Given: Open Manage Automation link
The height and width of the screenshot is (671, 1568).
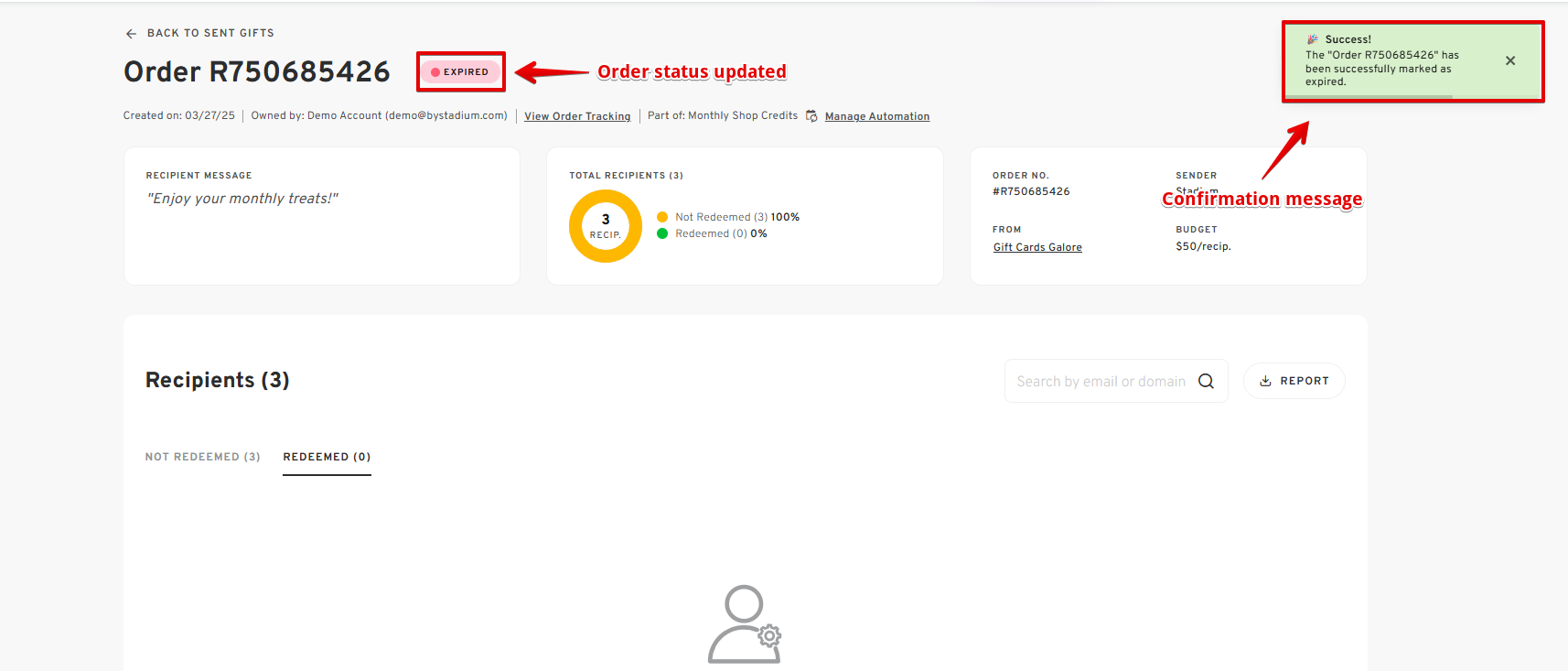Looking at the screenshot, I should point(877,116).
